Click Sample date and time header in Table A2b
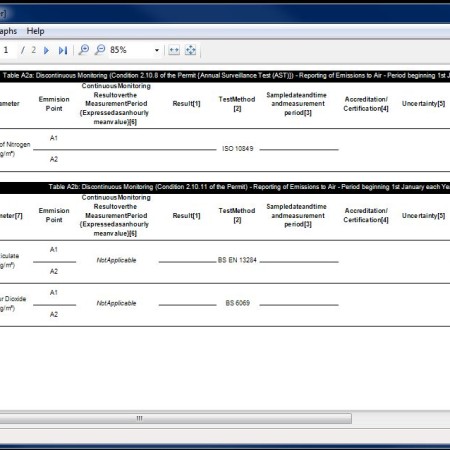 tap(297, 215)
